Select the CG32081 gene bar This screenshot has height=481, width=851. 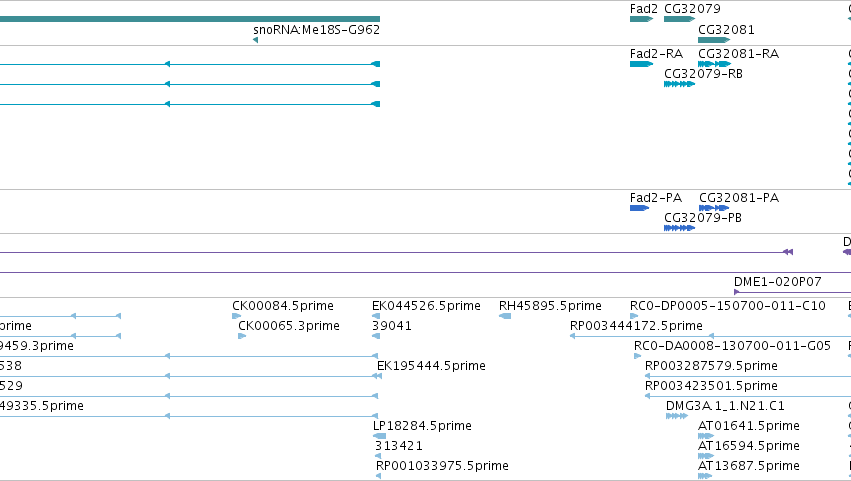pyautogui.click(x=714, y=40)
